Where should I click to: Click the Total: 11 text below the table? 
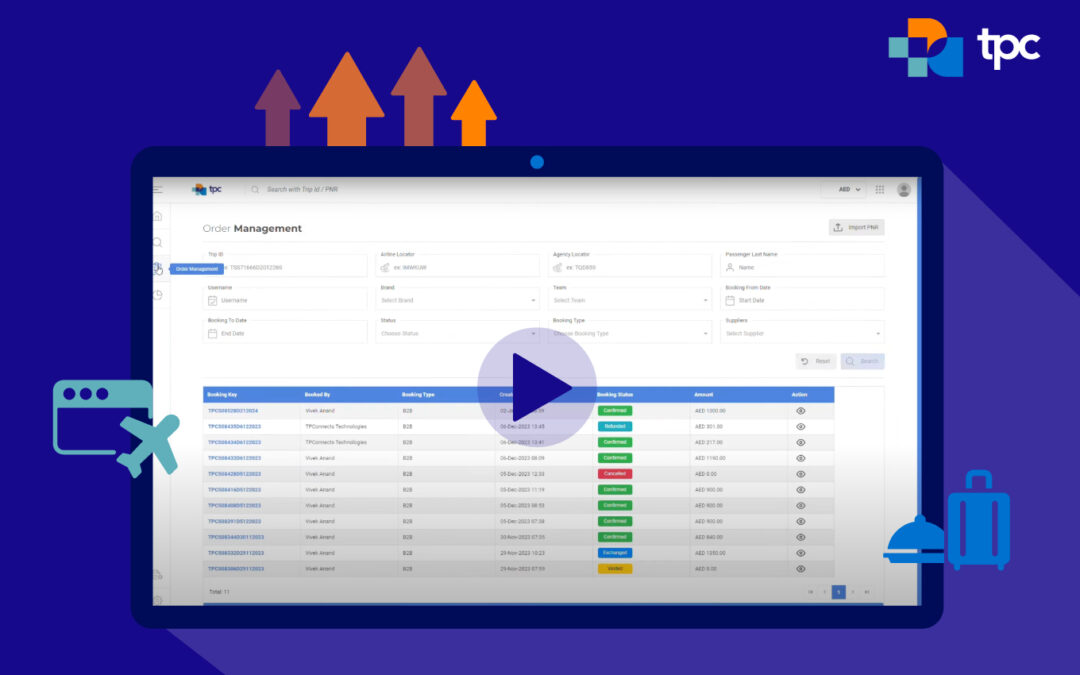[x=219, y=592]
